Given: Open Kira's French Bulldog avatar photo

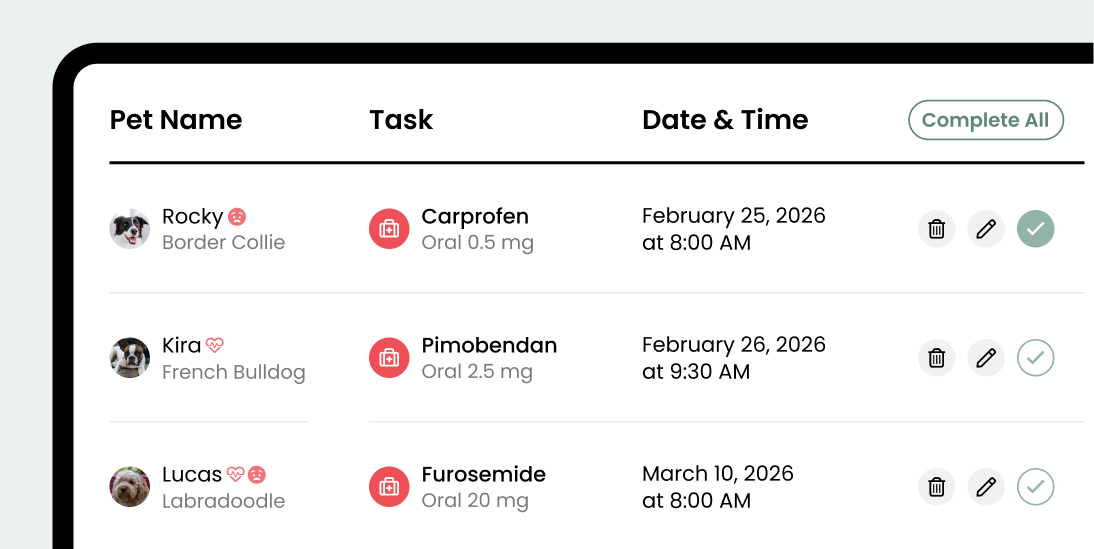Looking at the screenshot, I should pyautogui.click(x=130, y=358).
